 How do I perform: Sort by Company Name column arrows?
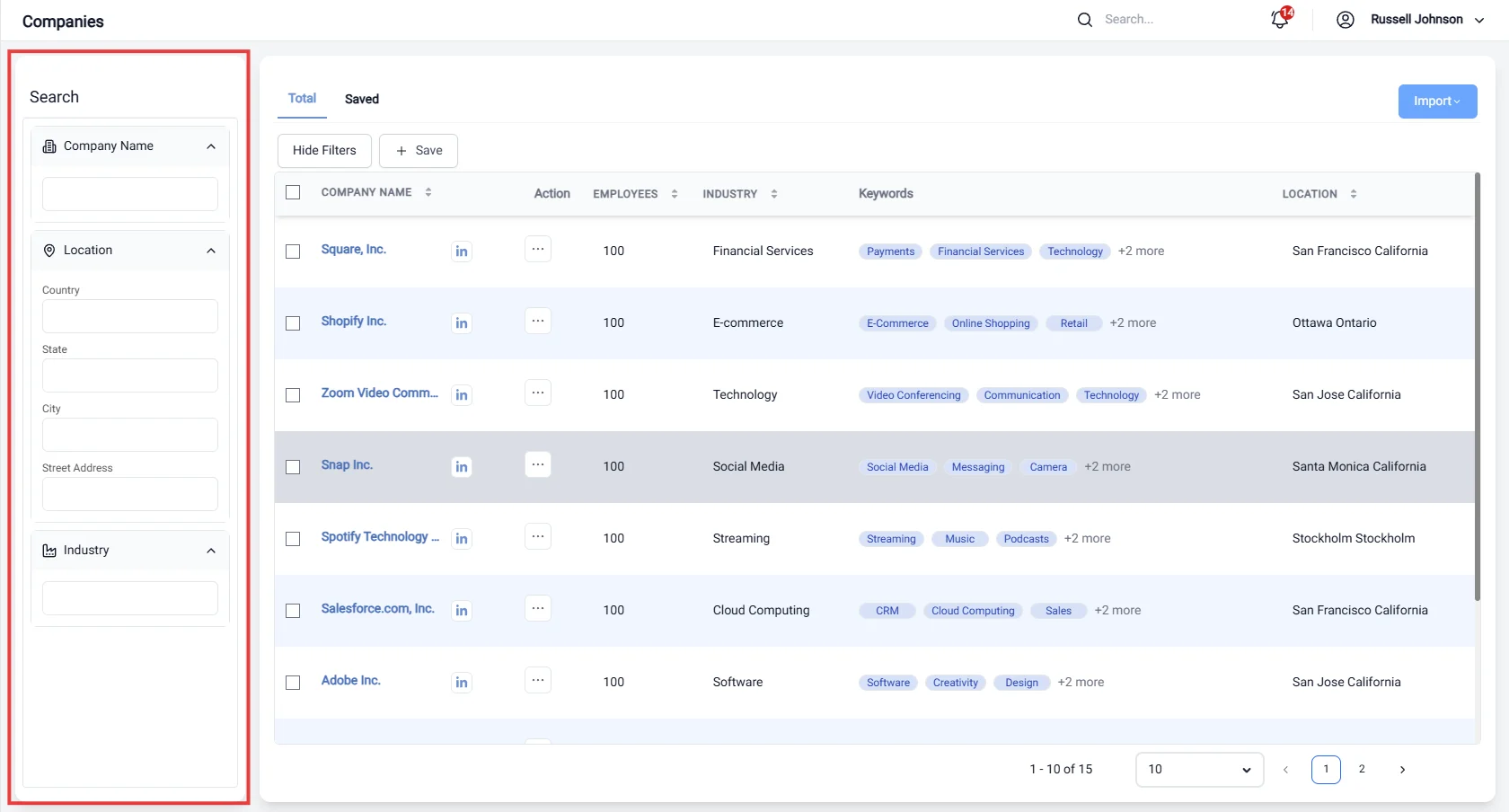[x=428, y=192]
